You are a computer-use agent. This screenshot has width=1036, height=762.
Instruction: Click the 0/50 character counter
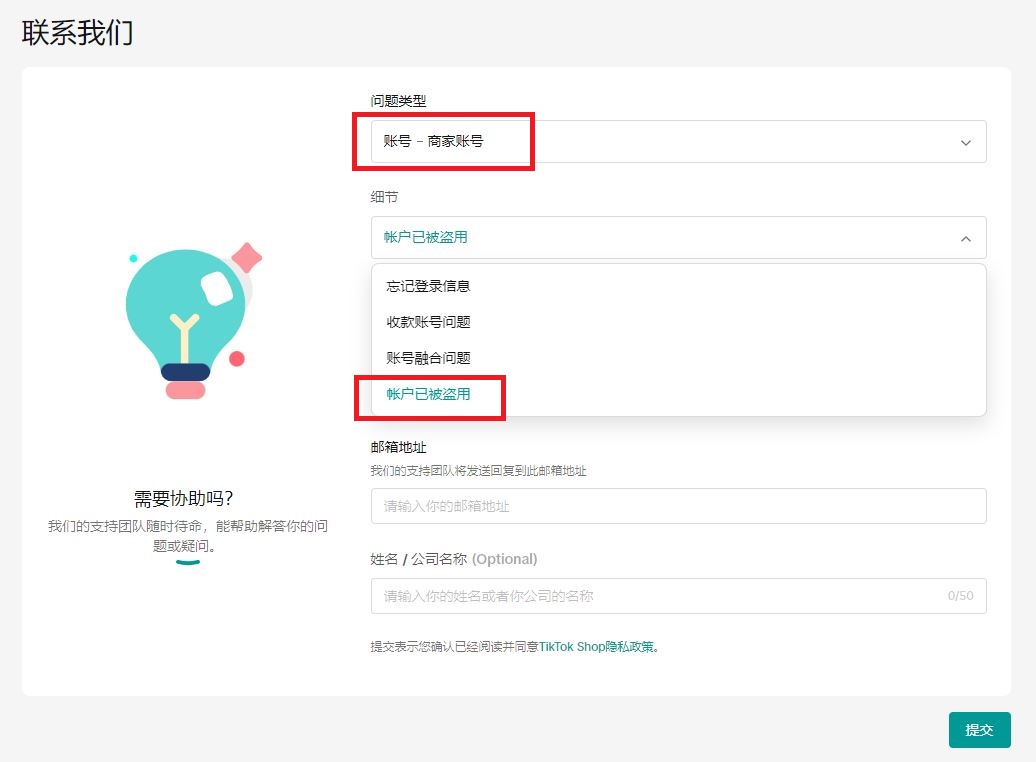[960, 596]
